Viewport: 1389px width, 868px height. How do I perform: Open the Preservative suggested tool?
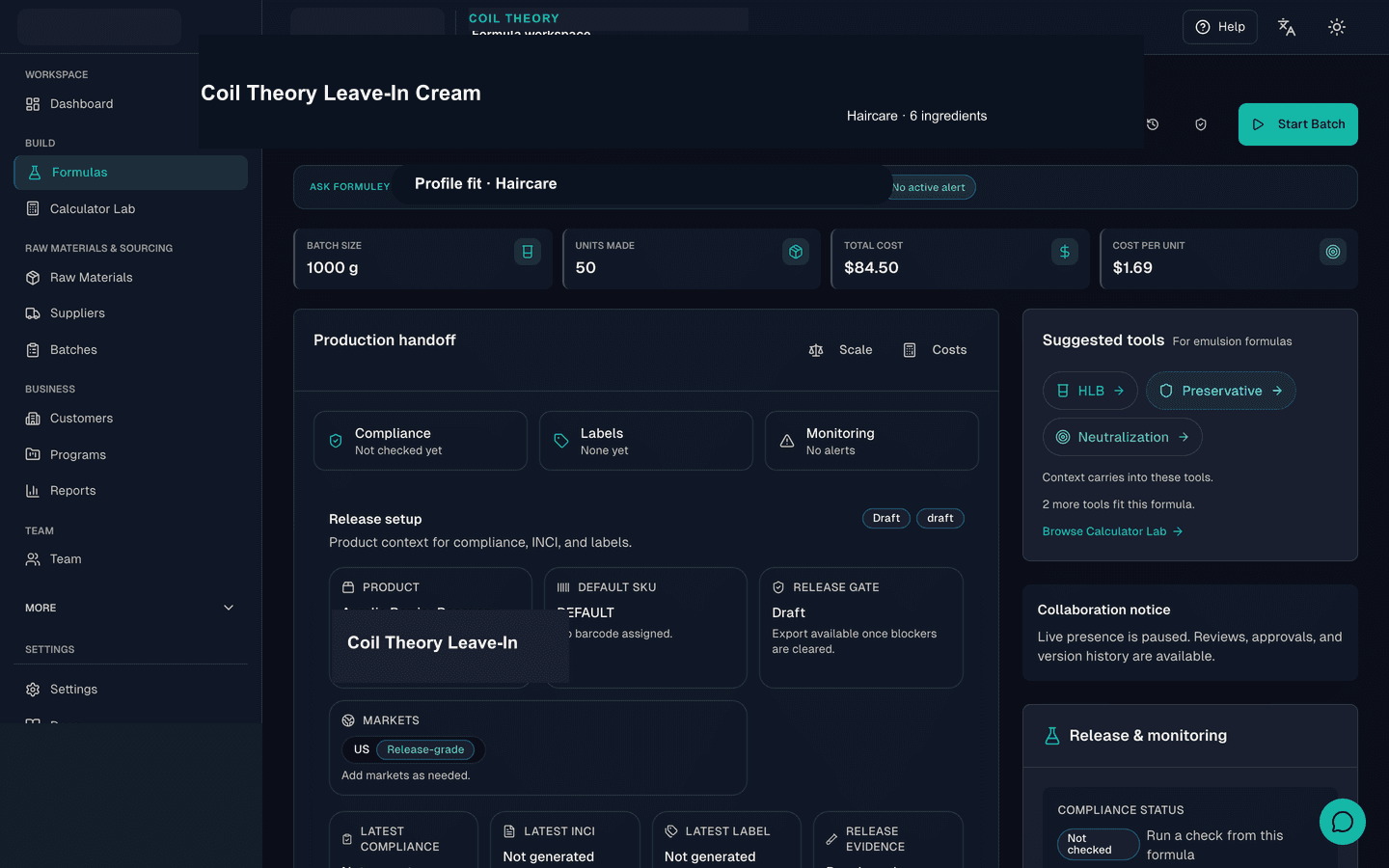coord(1221,391)
